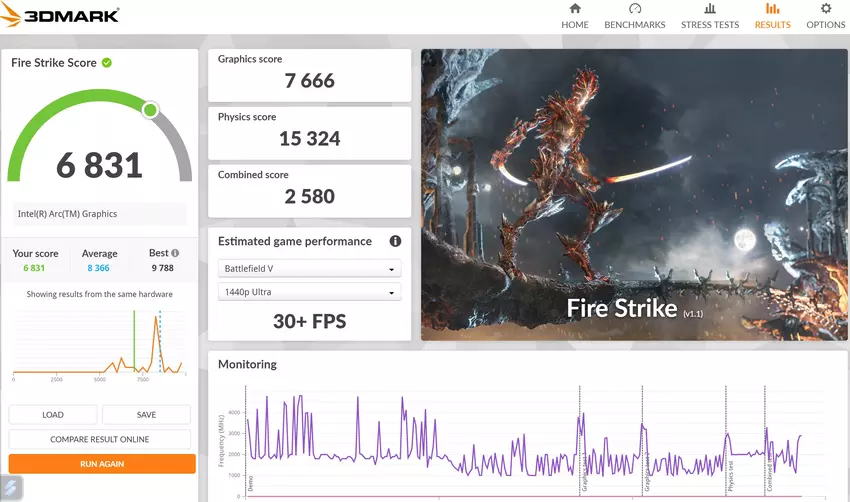Open the Benchmarks gauge icon
This screenshot has width=850, height=502.
[634, 9]
